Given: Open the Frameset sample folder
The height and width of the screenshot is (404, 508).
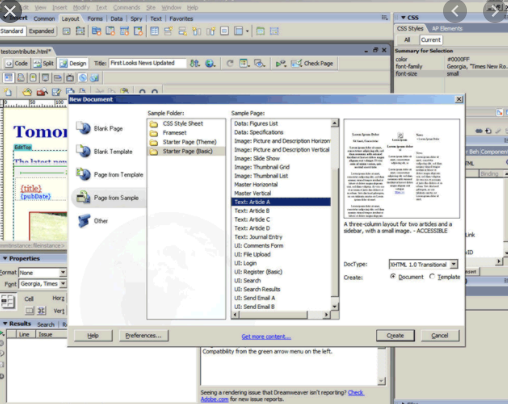Looking at the screenshot, I should [174, 133].
